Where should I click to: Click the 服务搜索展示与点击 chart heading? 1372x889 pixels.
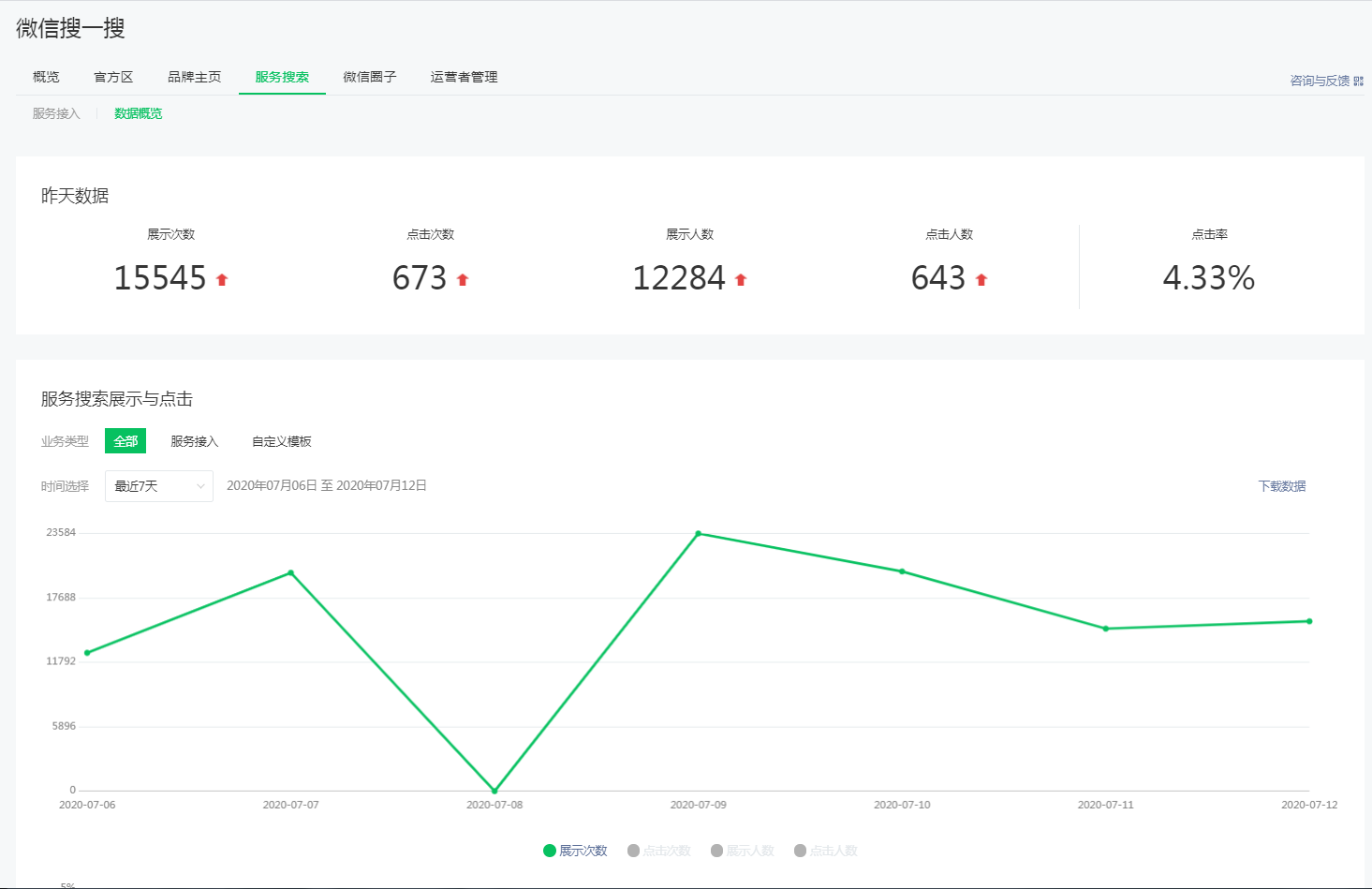[x=117, y=399]
